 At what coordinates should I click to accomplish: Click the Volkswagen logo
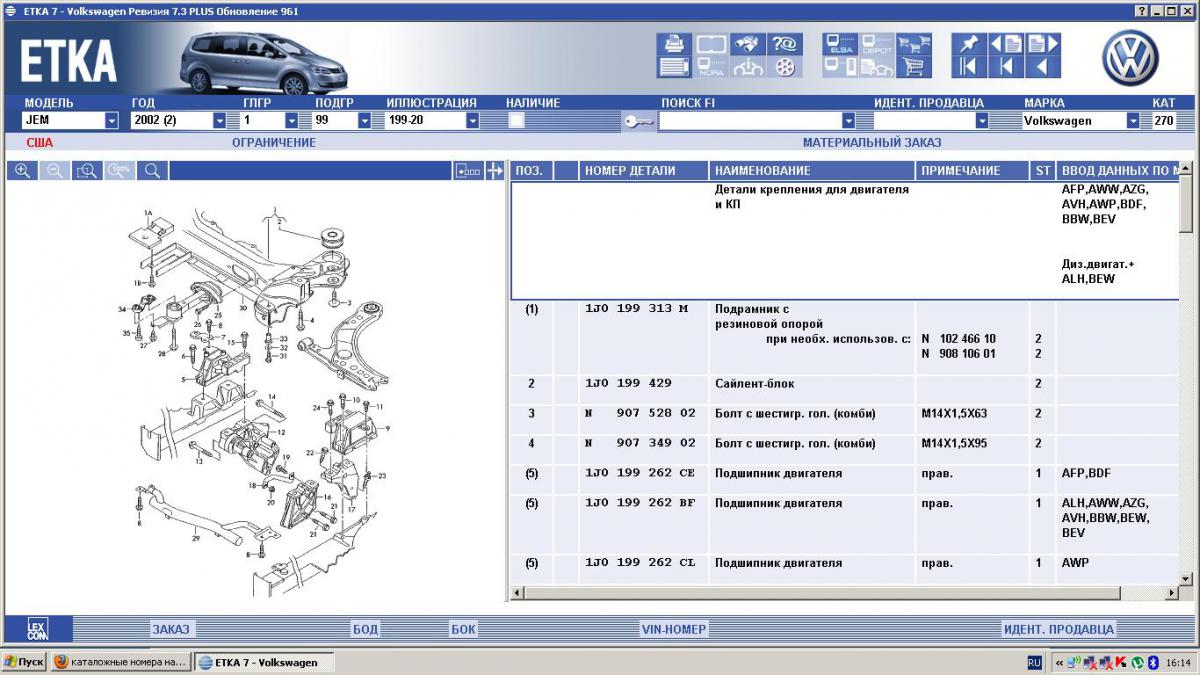coord(1130,57)
